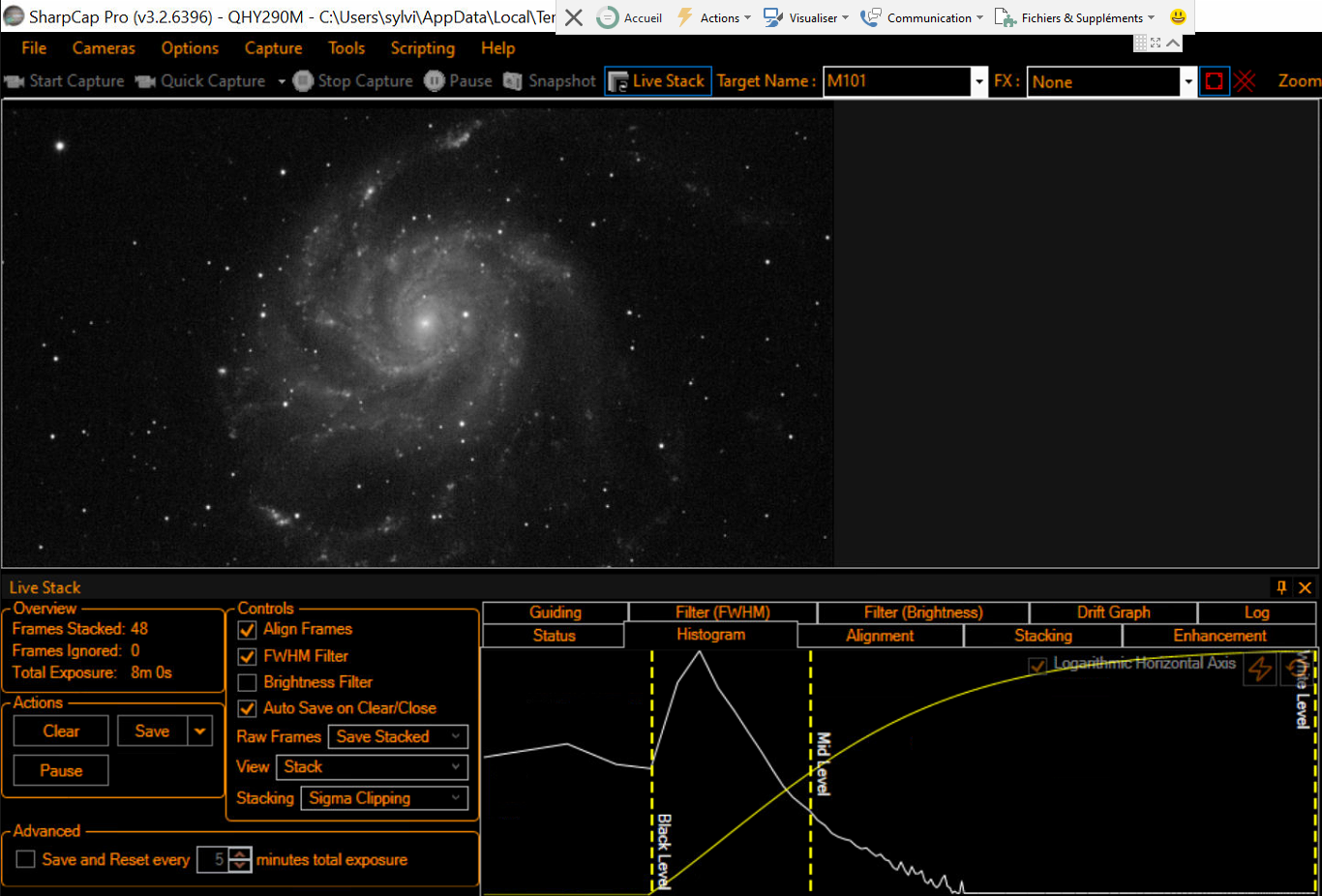
Task: Take a Snapshot from the toolbar
Action: (513, 81)
